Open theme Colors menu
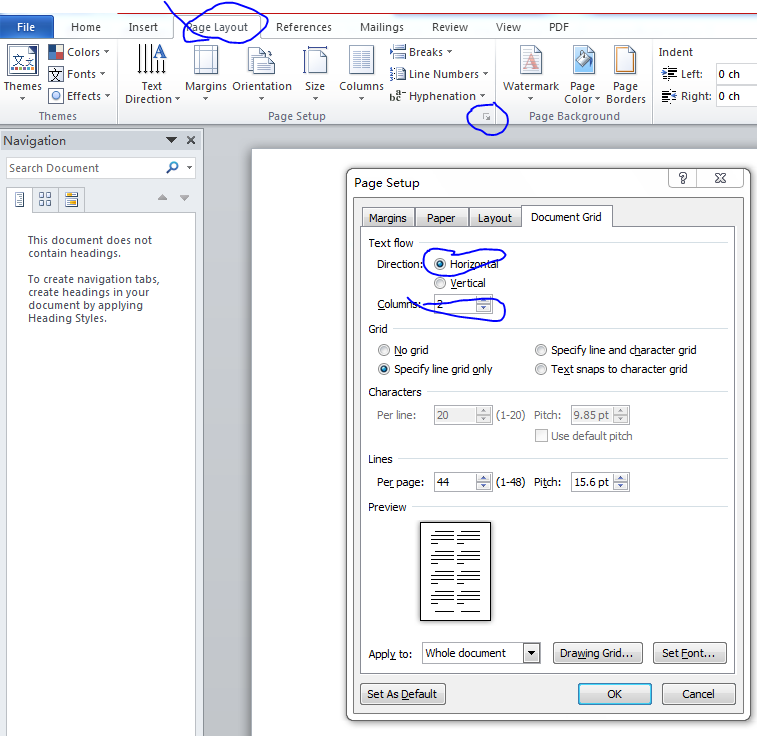Viewport: 757px width, 736px height. click(x=79, y=52)
